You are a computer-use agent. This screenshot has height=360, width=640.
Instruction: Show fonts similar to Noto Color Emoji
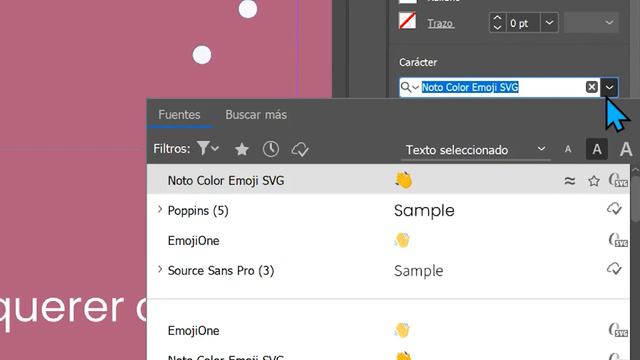pyautogui.click(x=570, y=181)
